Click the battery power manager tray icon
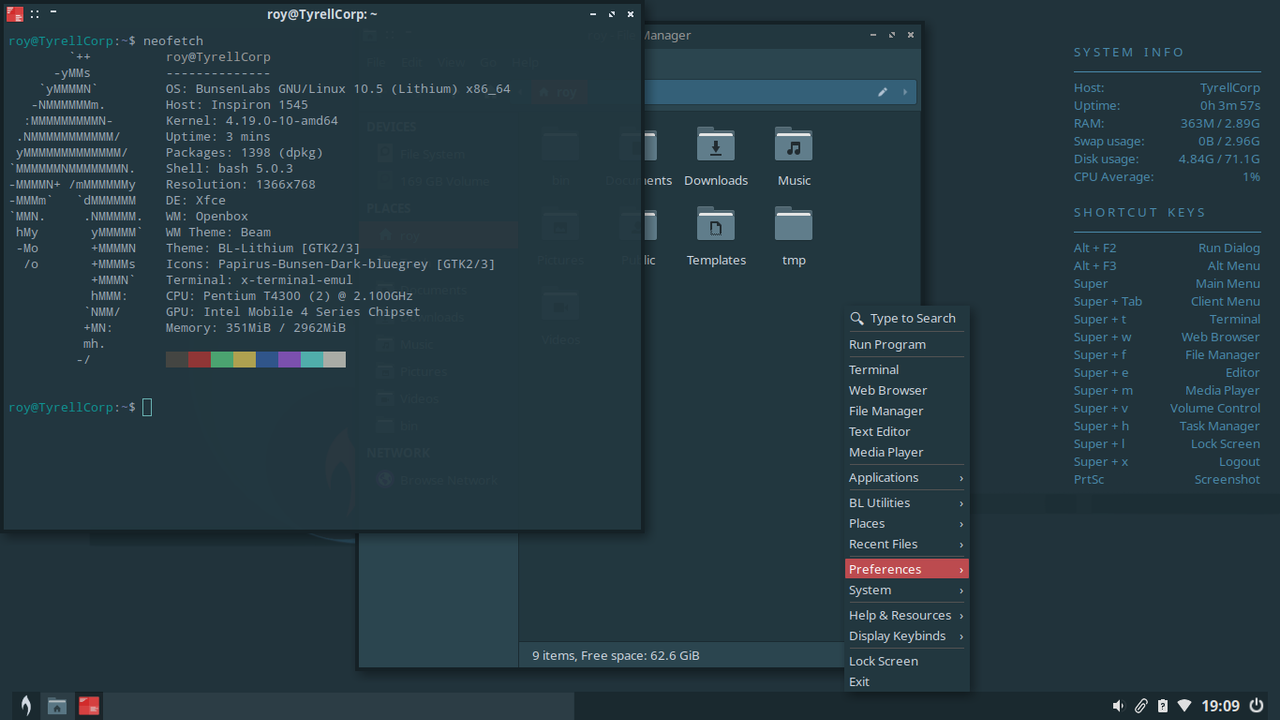The height and width of the screenshot is (720, 1280). [x=1162, y=706]
